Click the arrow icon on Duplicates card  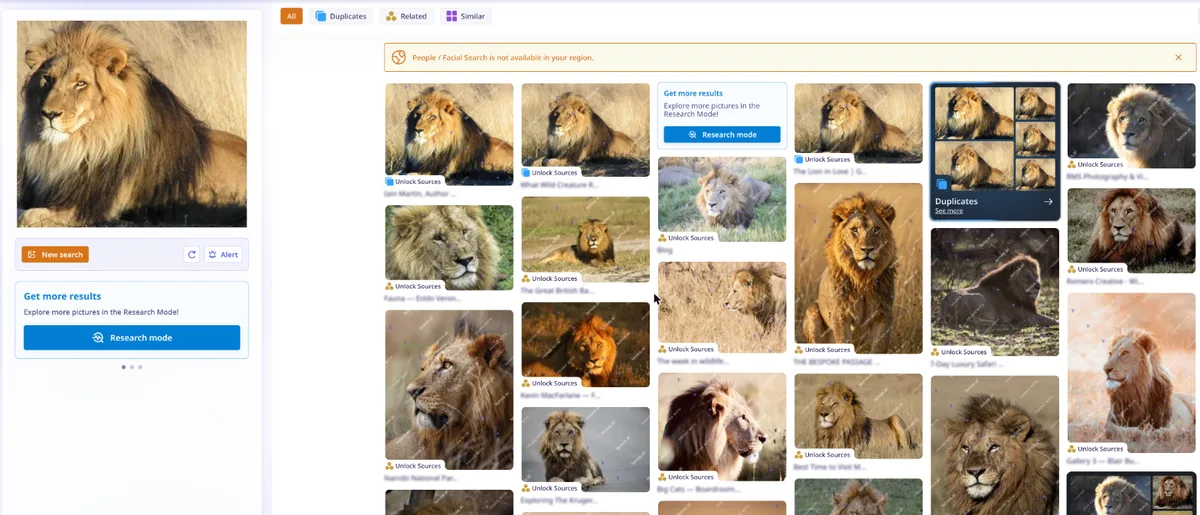[x=1048, y=201]
